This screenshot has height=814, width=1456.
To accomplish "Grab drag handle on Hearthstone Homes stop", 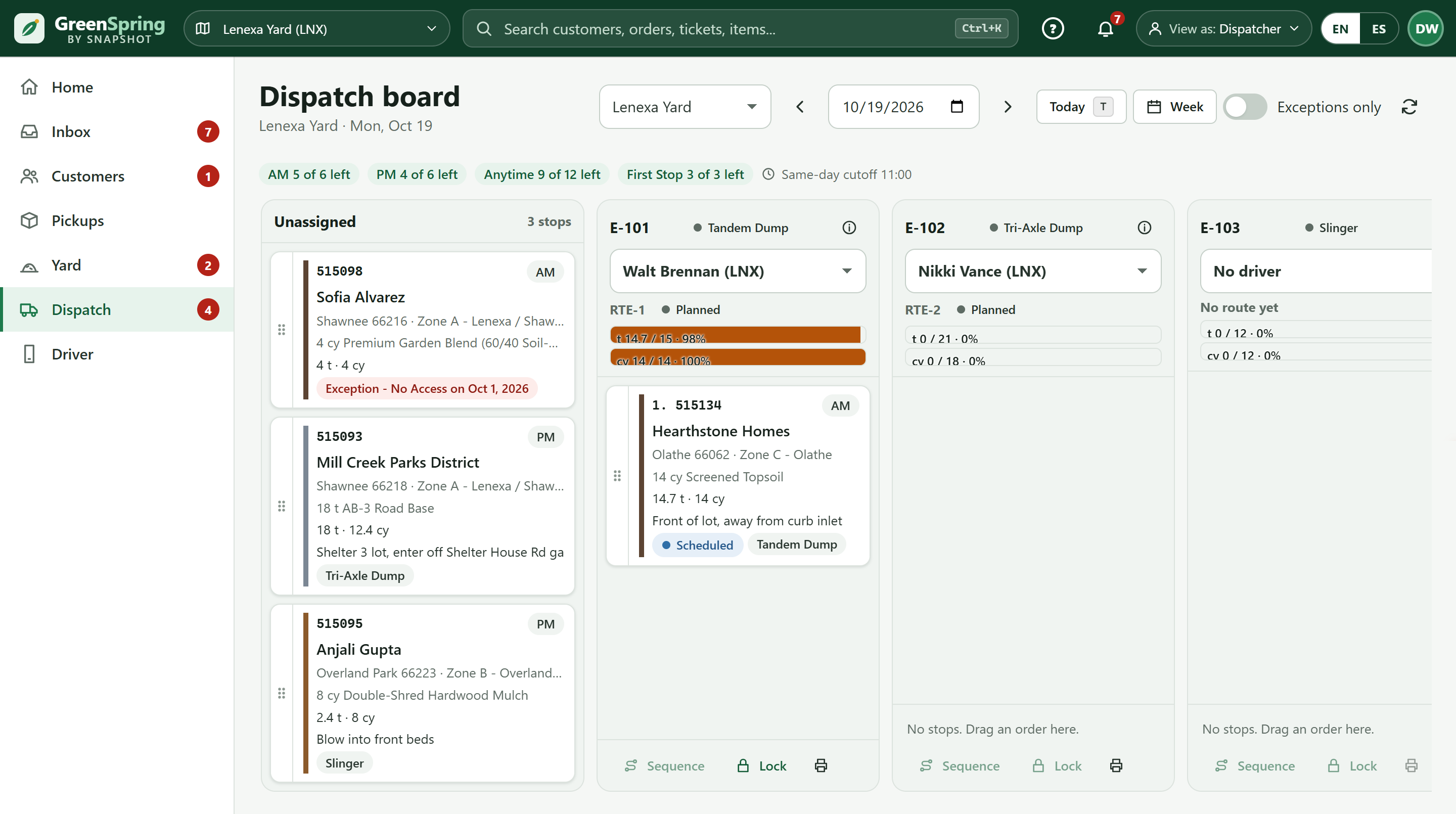I will click(x=617, y=476).
